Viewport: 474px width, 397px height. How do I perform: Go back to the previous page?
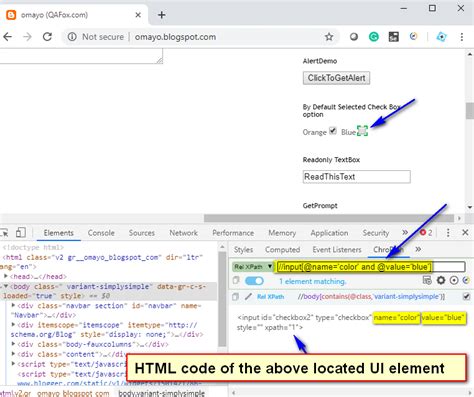coord(7,37)
